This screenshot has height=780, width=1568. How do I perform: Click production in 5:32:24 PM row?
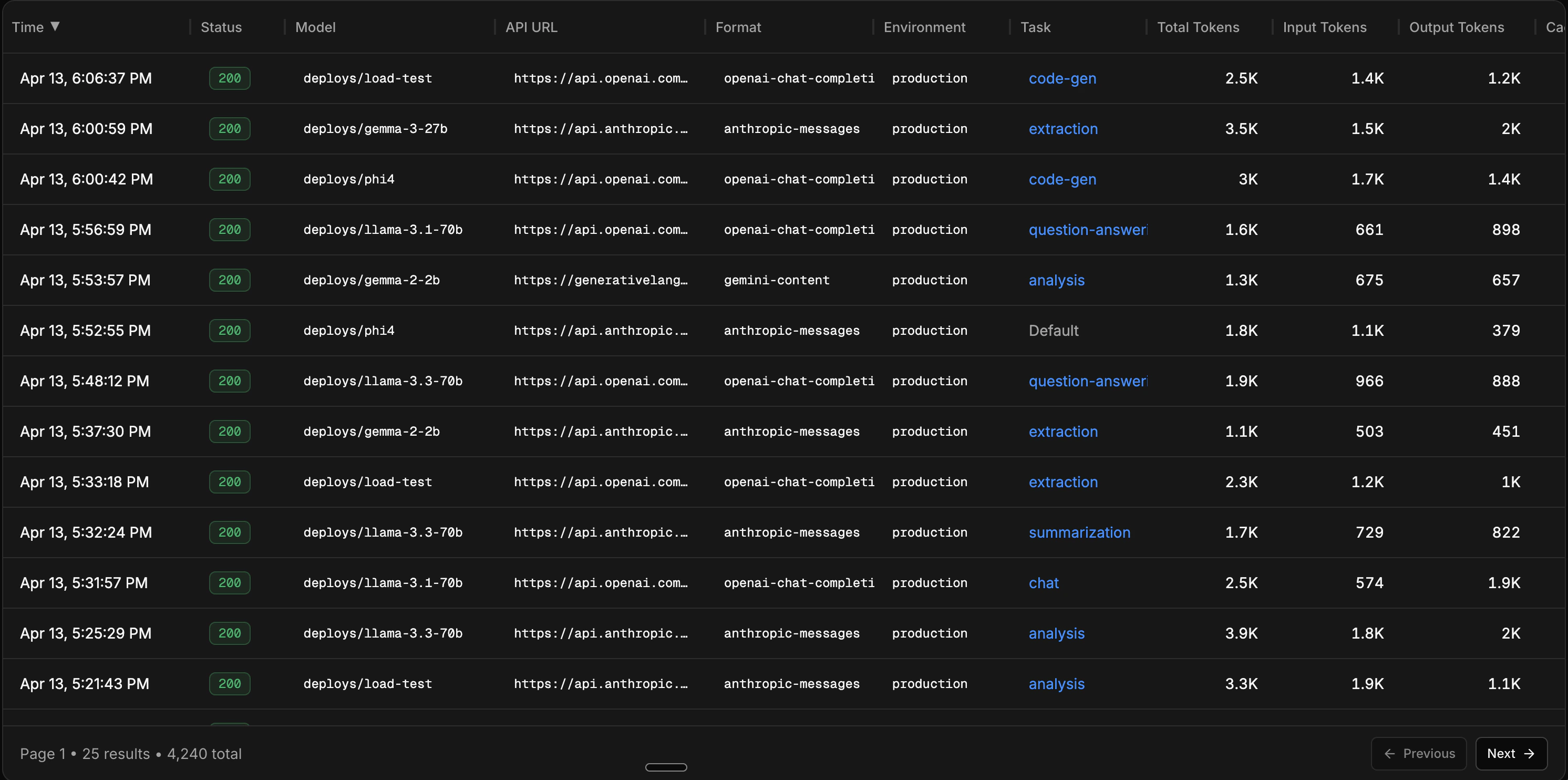[x=930, y=533]
